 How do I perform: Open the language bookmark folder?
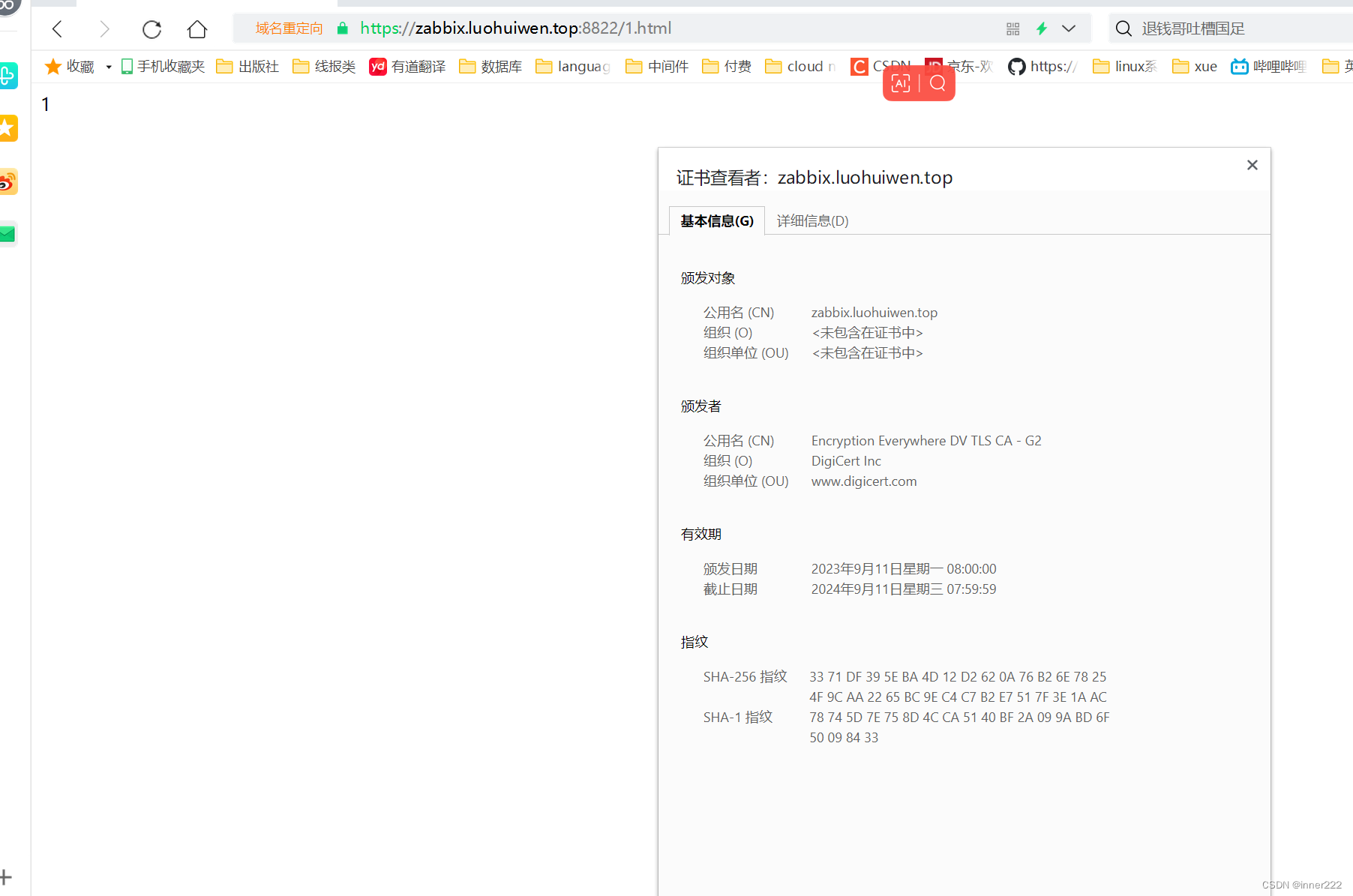tap(573, 67)
